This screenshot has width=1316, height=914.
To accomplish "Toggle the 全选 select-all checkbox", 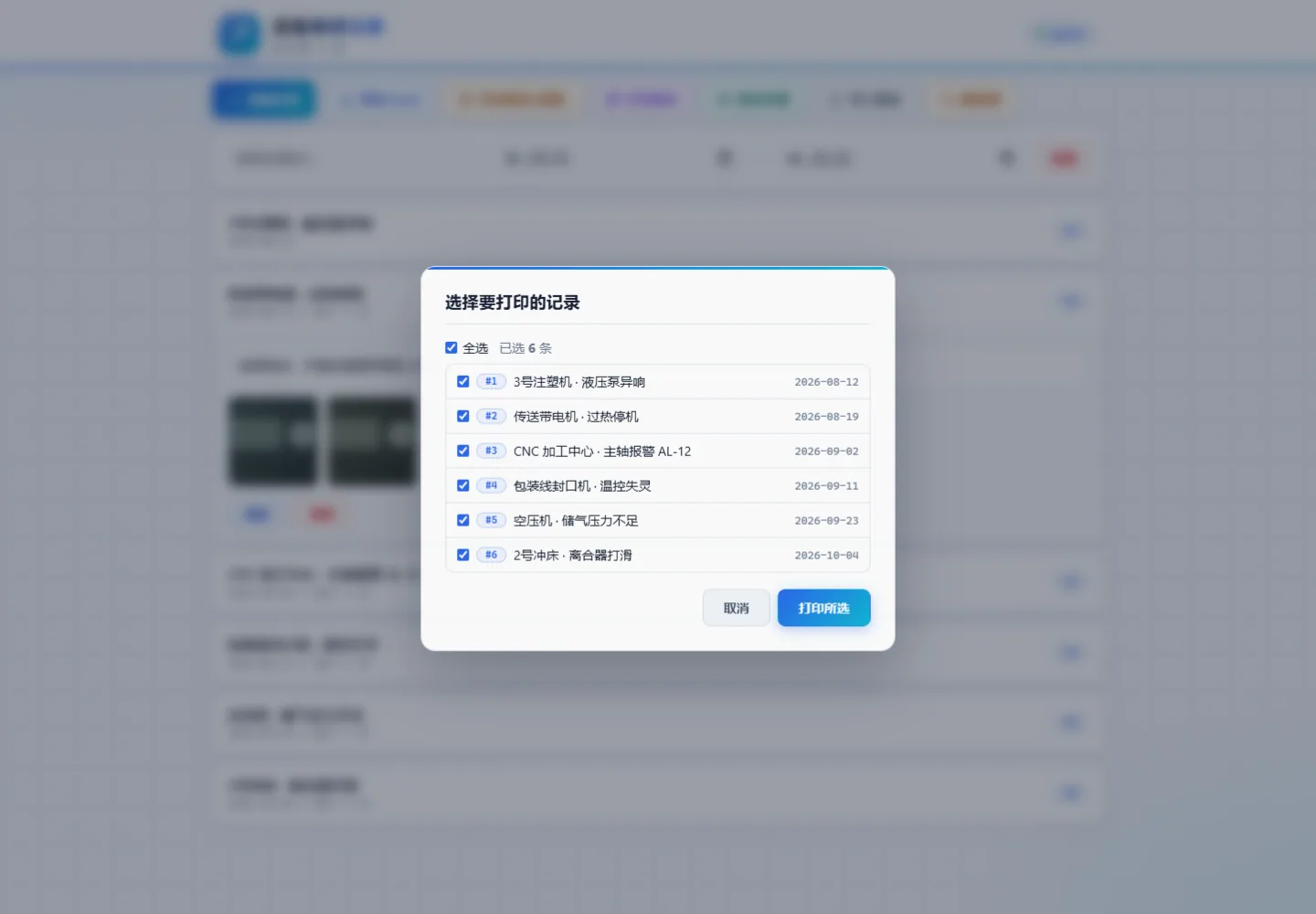I will coord(451,347).
